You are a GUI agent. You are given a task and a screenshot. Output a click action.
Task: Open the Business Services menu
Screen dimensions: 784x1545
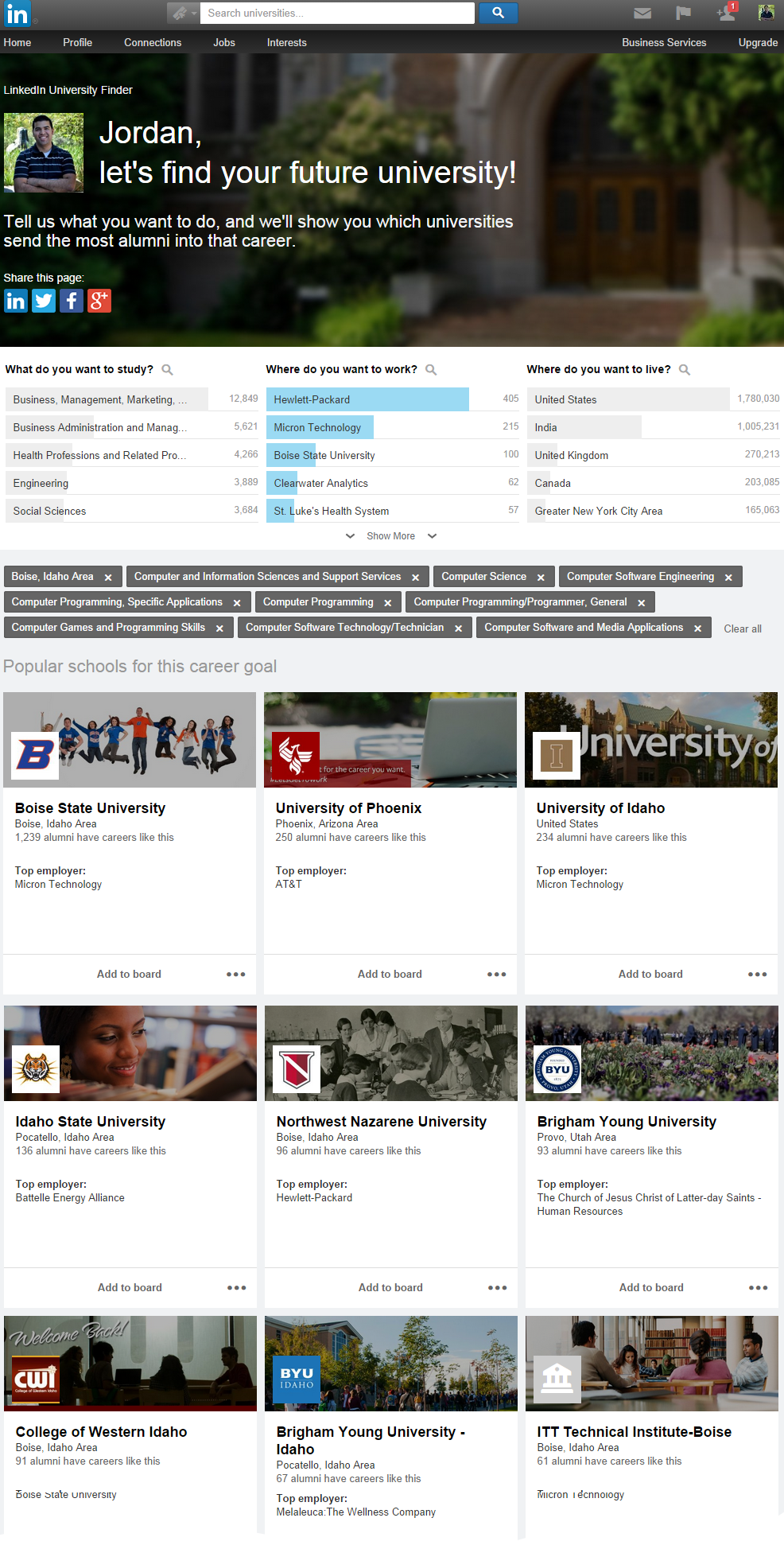(664, 42)
